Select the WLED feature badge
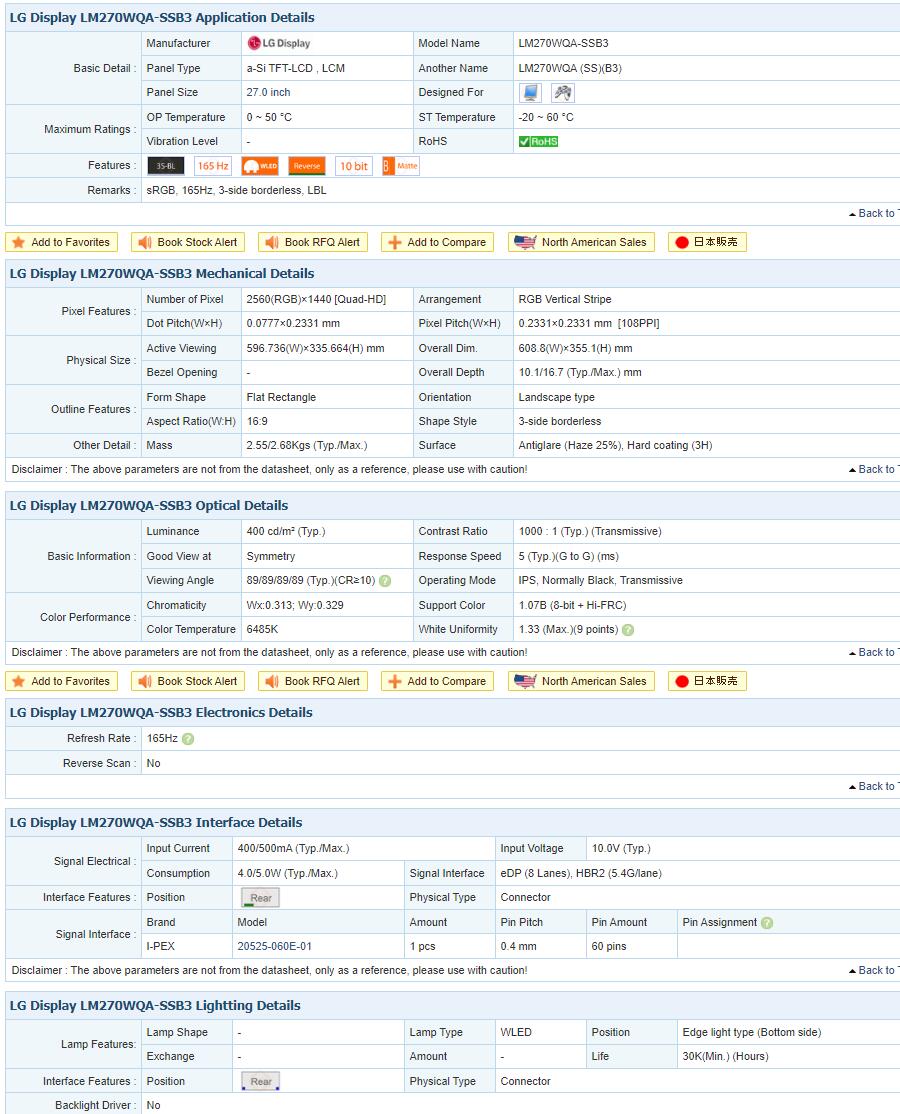 coord(260,166)
